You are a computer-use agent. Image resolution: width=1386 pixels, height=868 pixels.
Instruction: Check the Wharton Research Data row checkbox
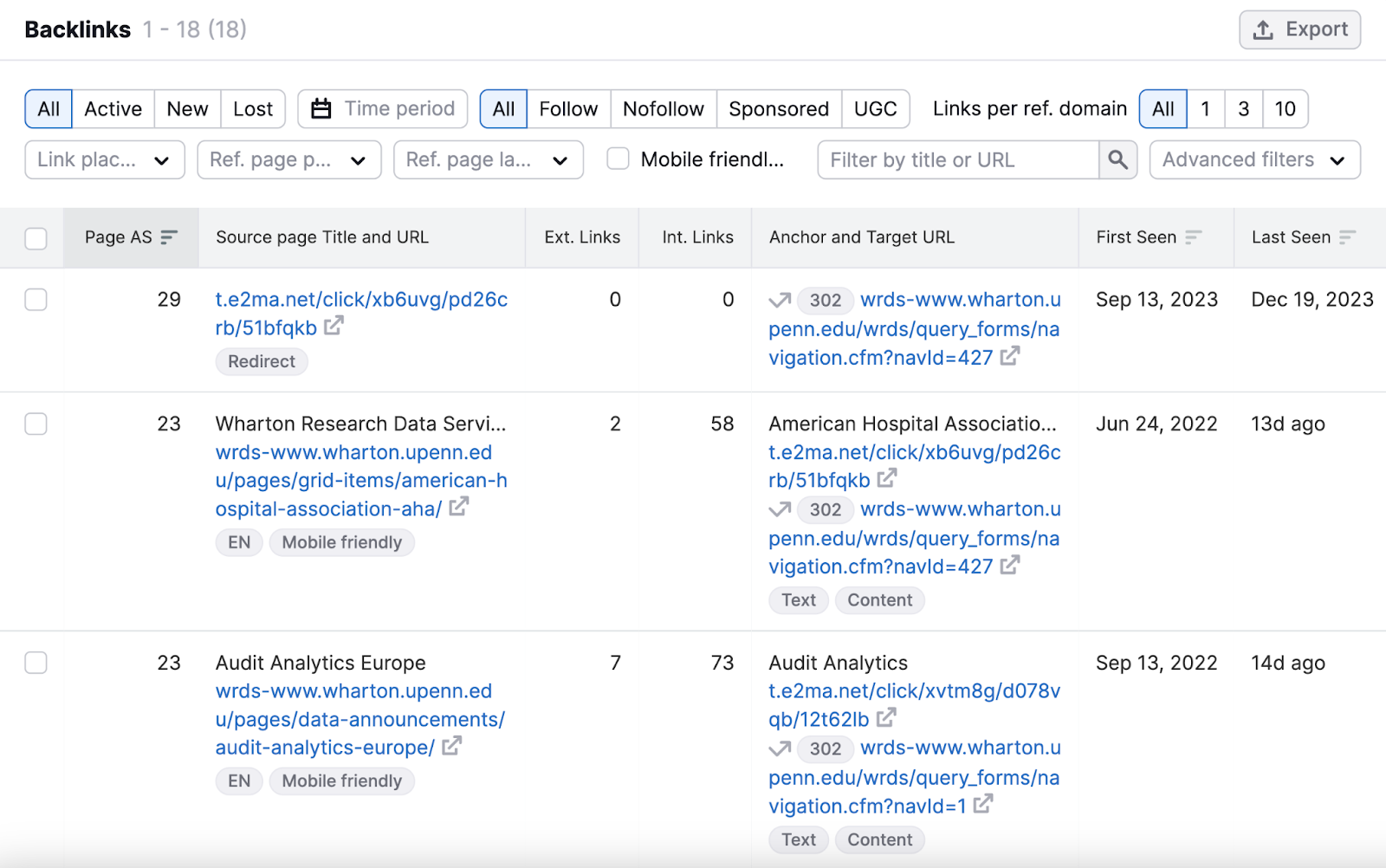[36, 424]
